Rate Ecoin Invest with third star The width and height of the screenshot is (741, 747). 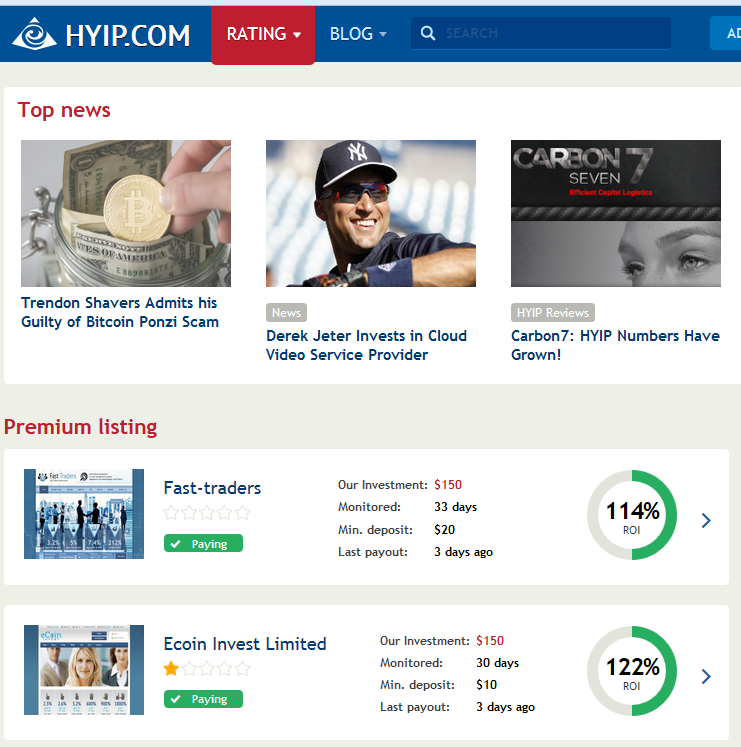[207, 669]
